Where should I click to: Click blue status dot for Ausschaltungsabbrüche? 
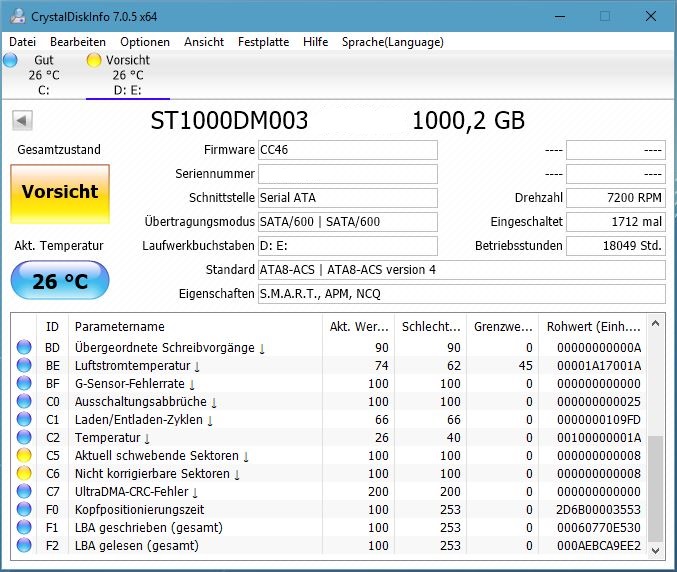click(24, 401)
